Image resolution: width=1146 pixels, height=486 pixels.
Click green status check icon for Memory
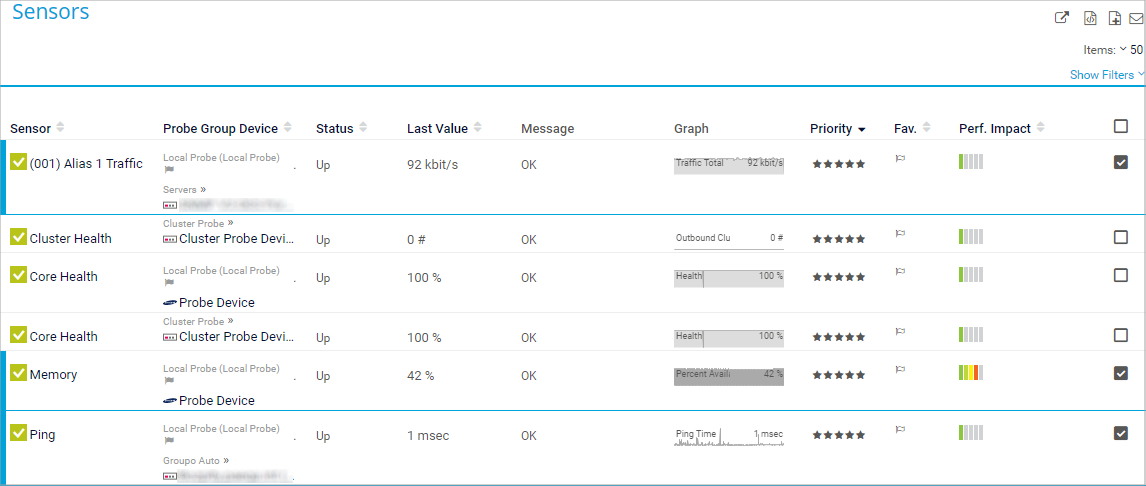coord(18,373)
